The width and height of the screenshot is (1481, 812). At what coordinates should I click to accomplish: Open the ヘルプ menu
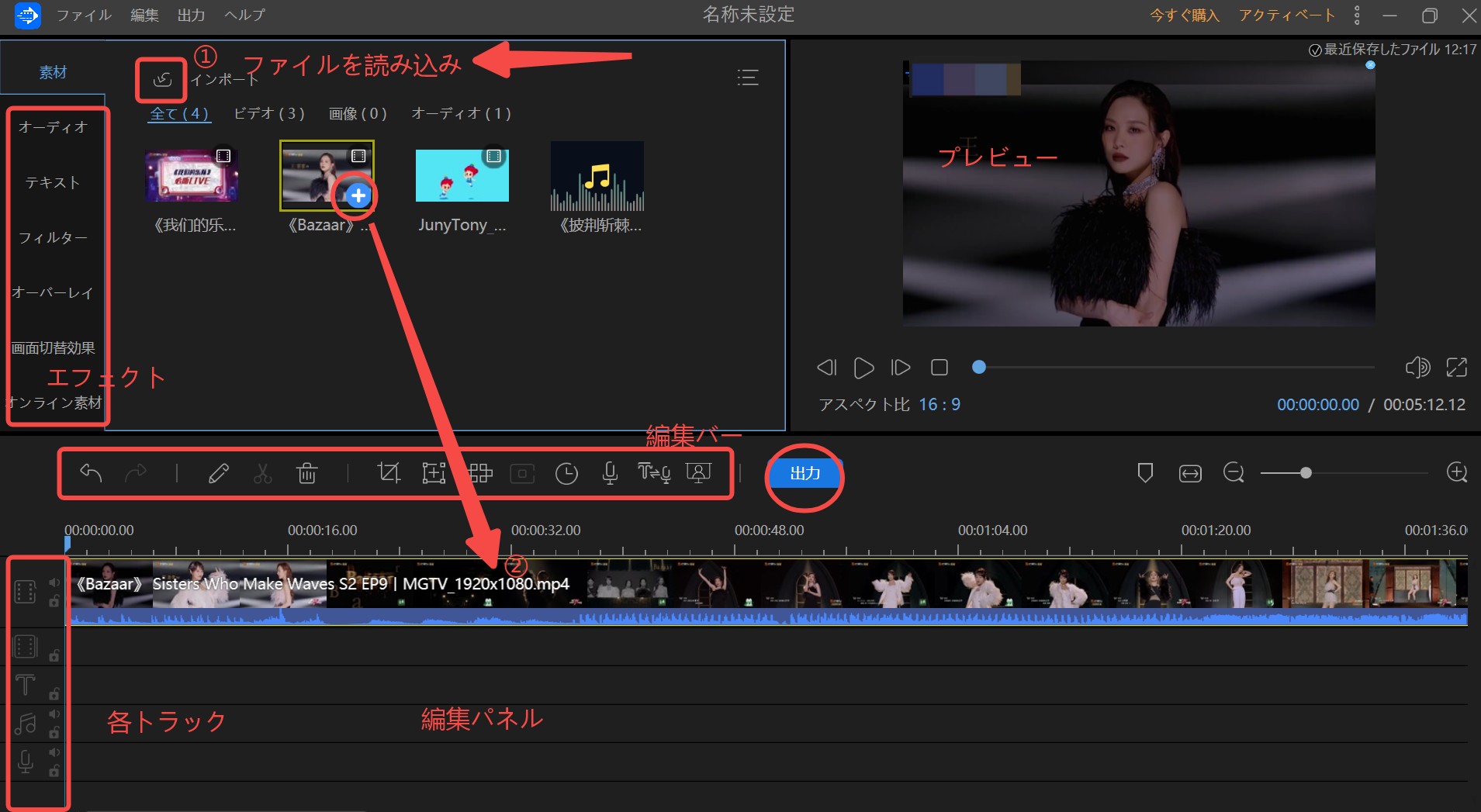[244, 16]
